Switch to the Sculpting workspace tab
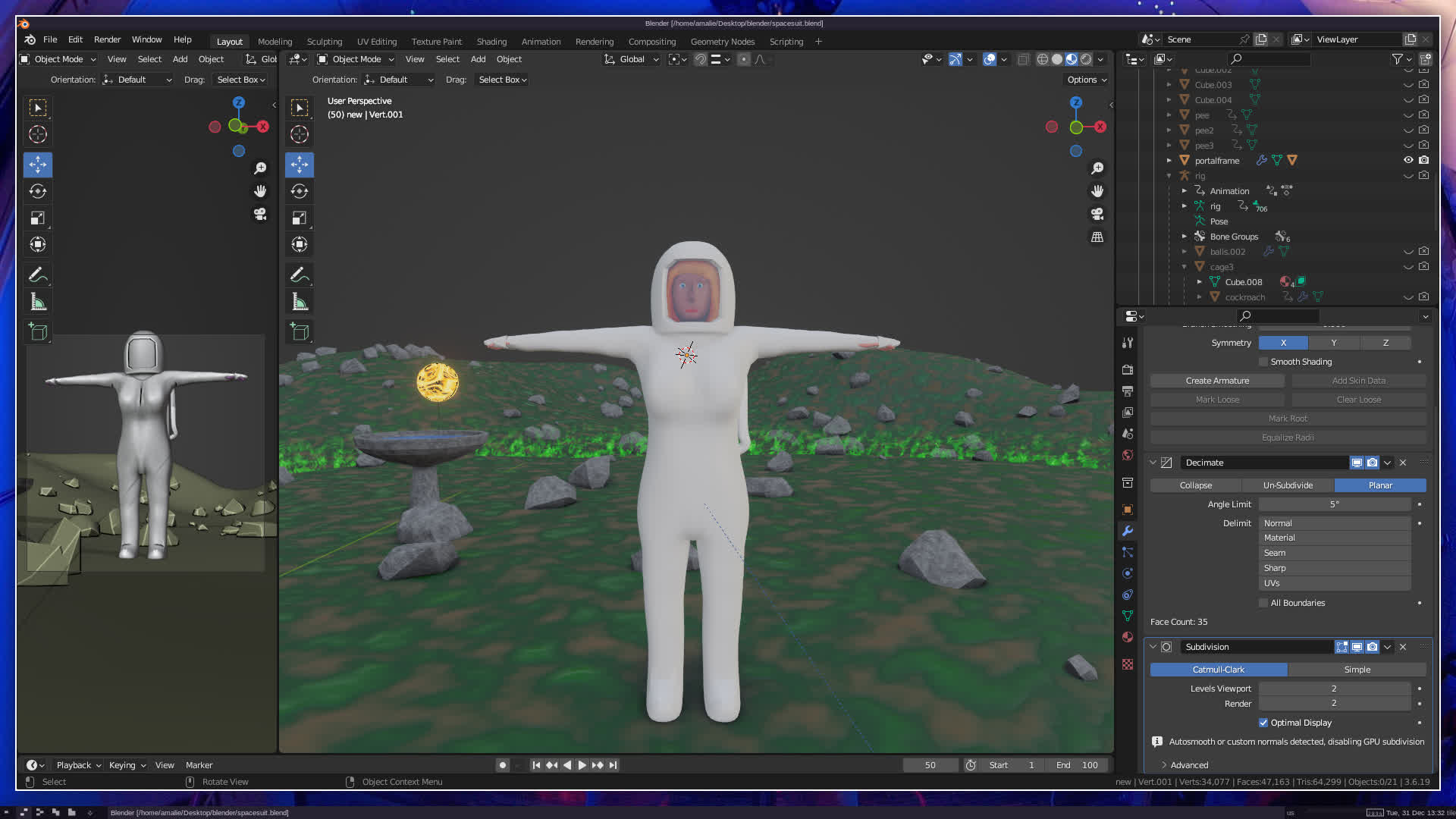 [x=324, y=42]
